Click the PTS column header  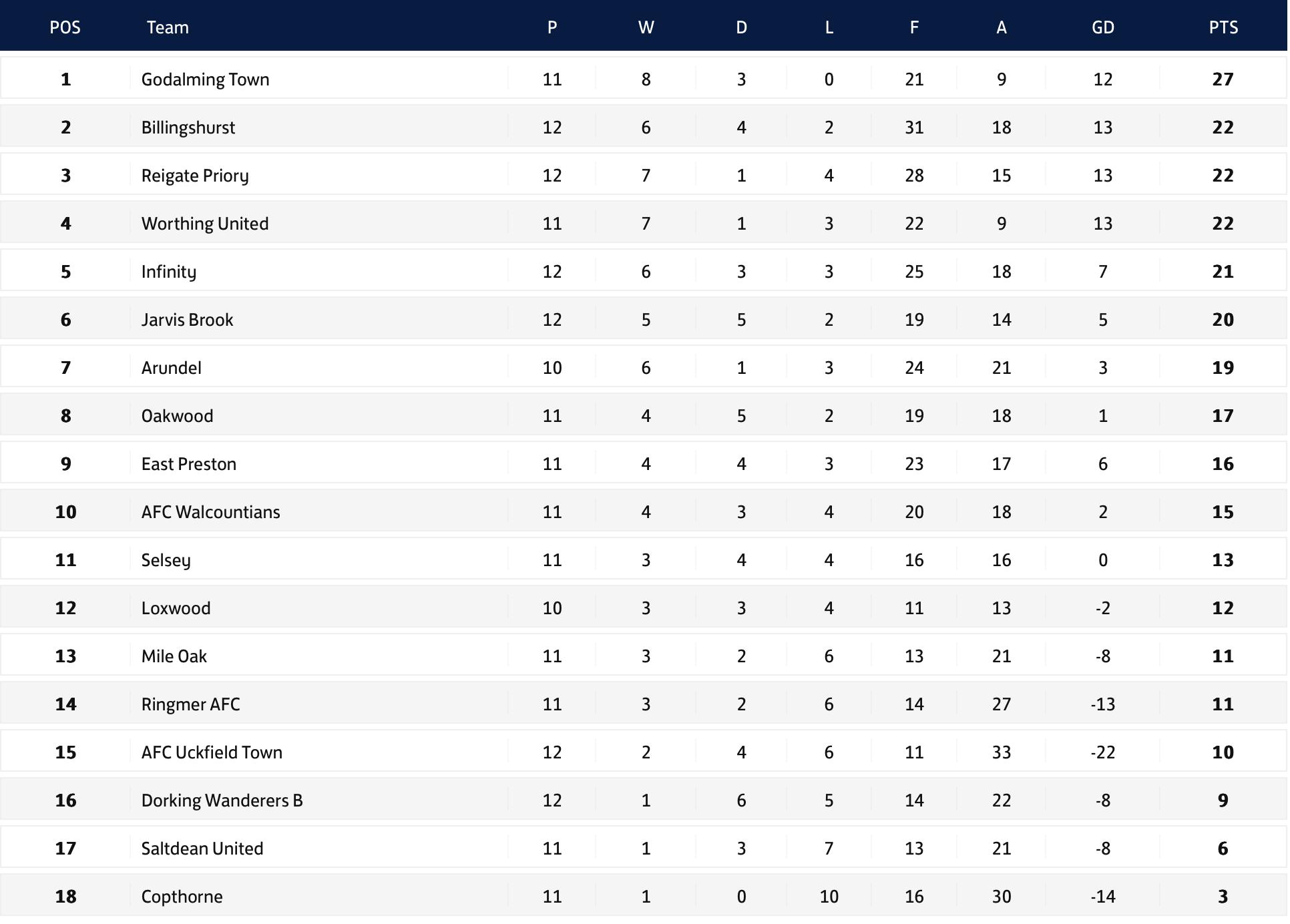[1223, 27]
